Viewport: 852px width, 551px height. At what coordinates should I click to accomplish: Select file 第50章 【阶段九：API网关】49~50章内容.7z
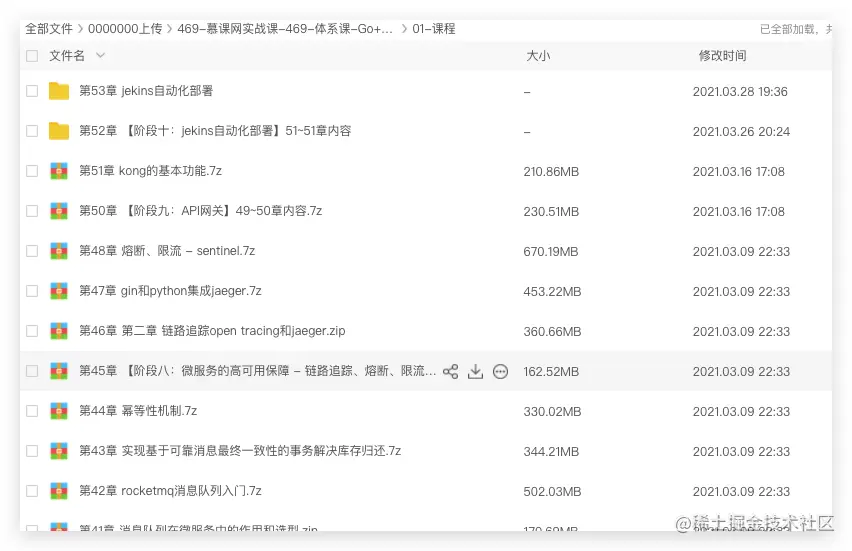click(201, 211)
